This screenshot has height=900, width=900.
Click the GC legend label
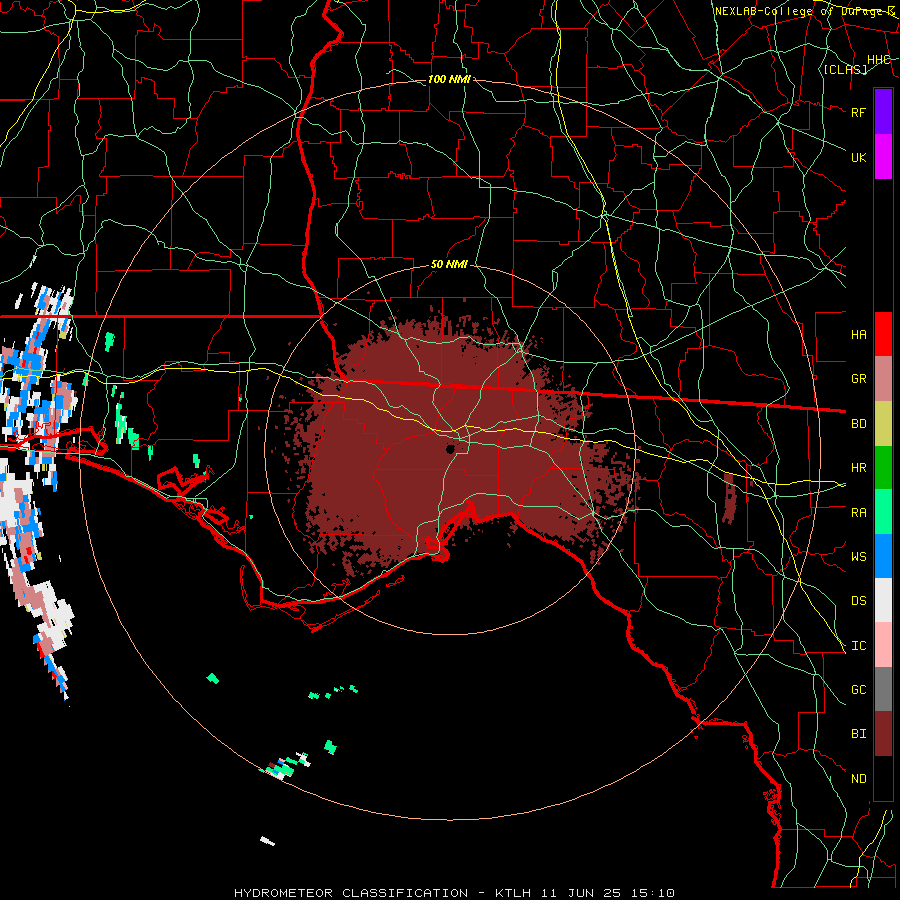858,690
